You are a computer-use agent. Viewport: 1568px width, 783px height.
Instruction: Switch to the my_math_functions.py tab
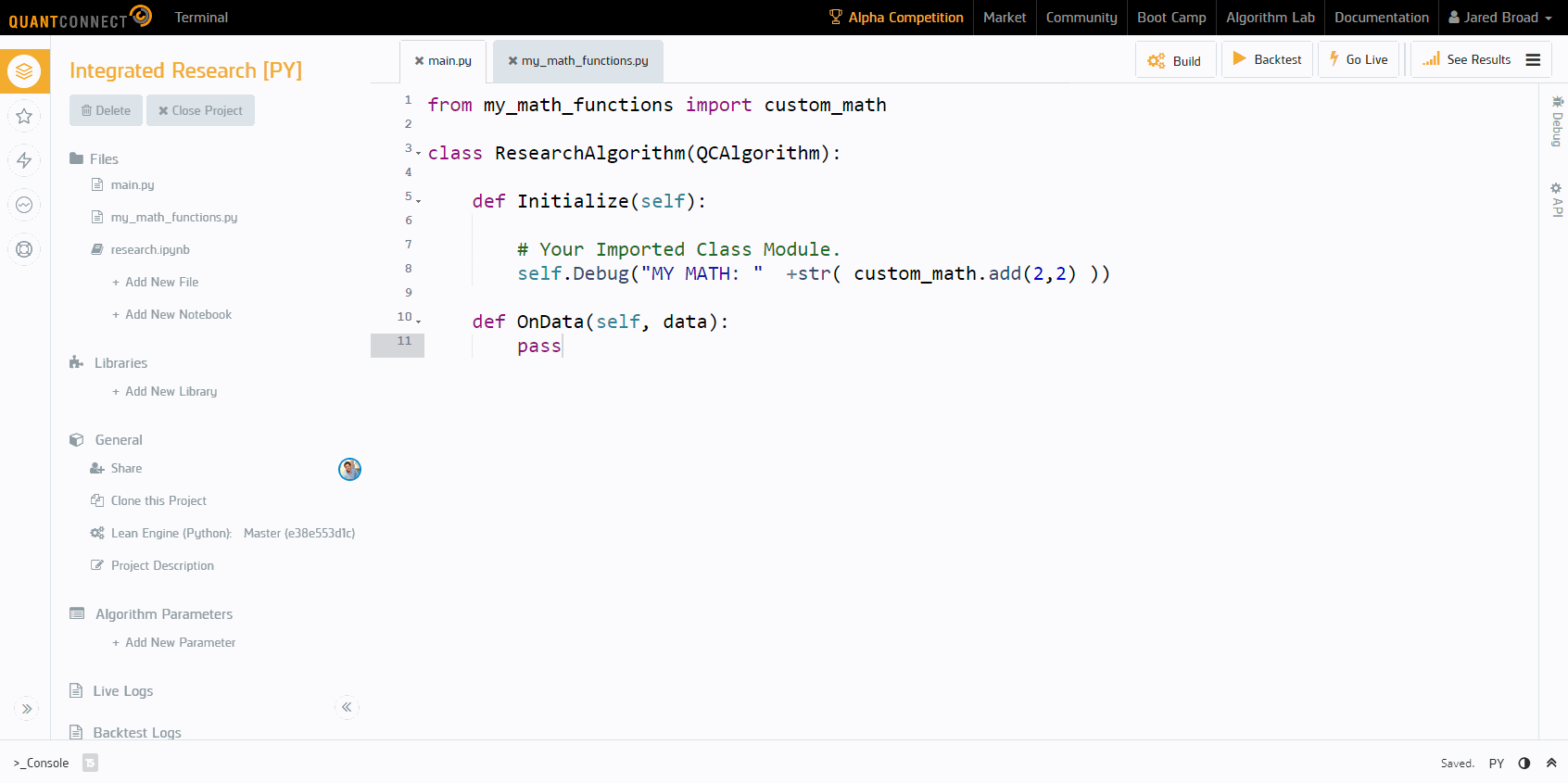(585, 61)
